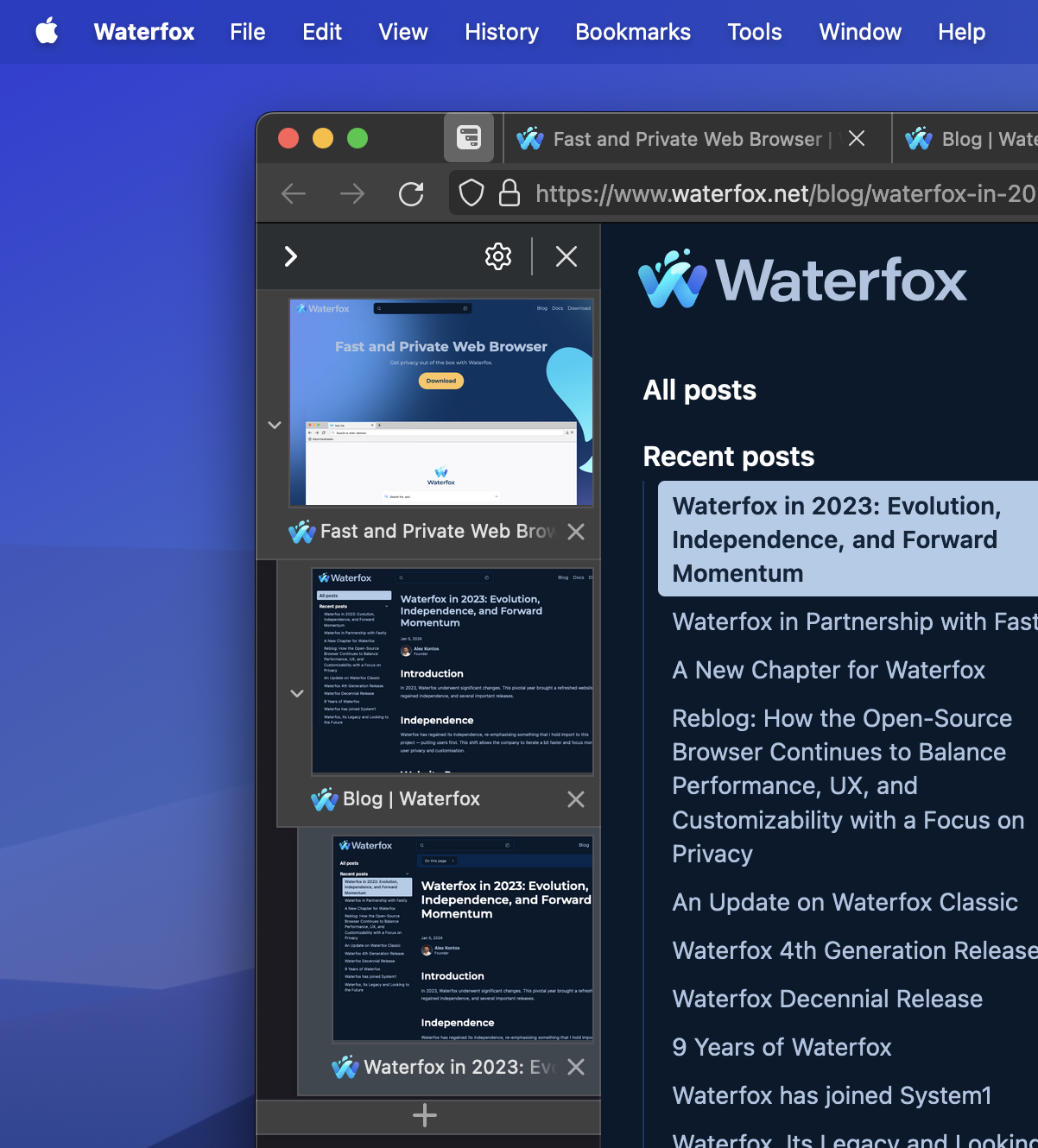Click the padlock icon in the address bar
Viewport: 1038px width, 1148px height.
pyautogui.click(x=510, y=193)
